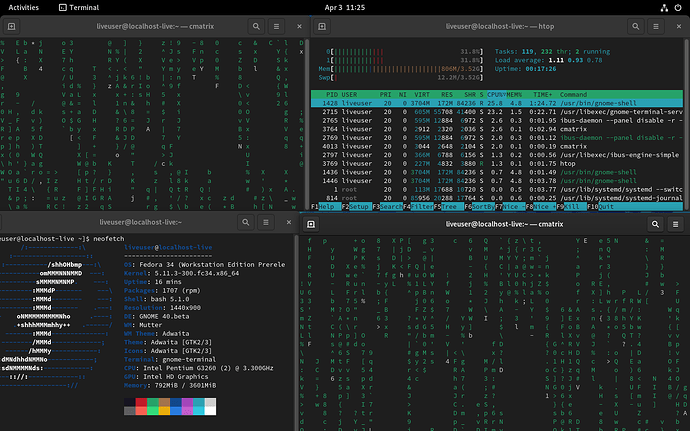690x431 pixels.
Task: Select cmatrix process row PID 4013
Action: coord(497,146)
